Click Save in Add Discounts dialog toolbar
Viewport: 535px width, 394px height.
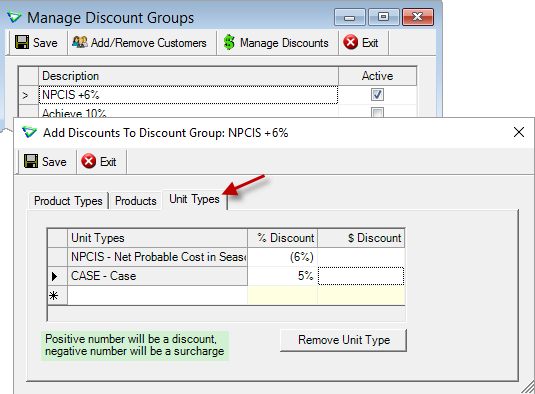(x=45, y=161)
